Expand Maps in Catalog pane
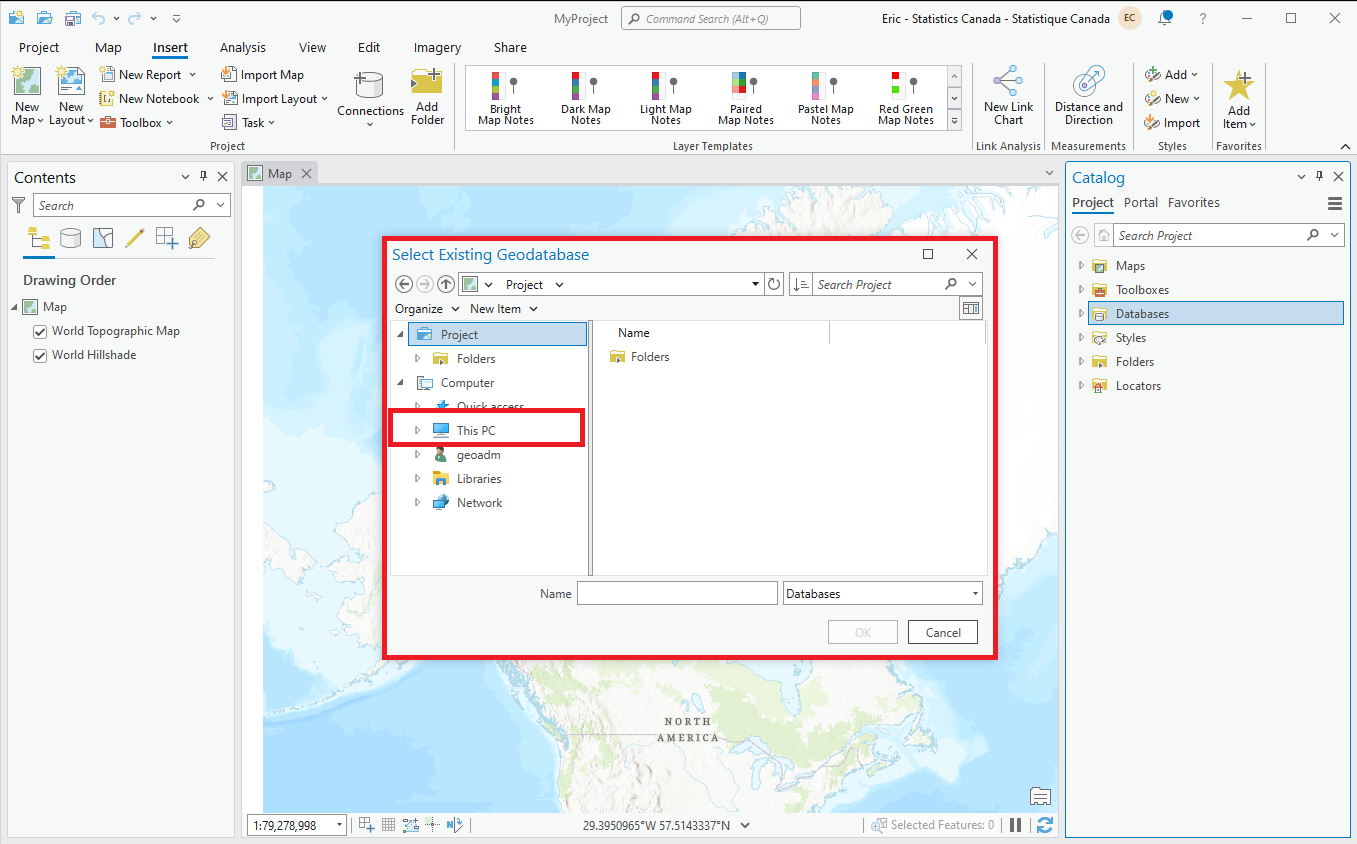 tap(1081, 266)
